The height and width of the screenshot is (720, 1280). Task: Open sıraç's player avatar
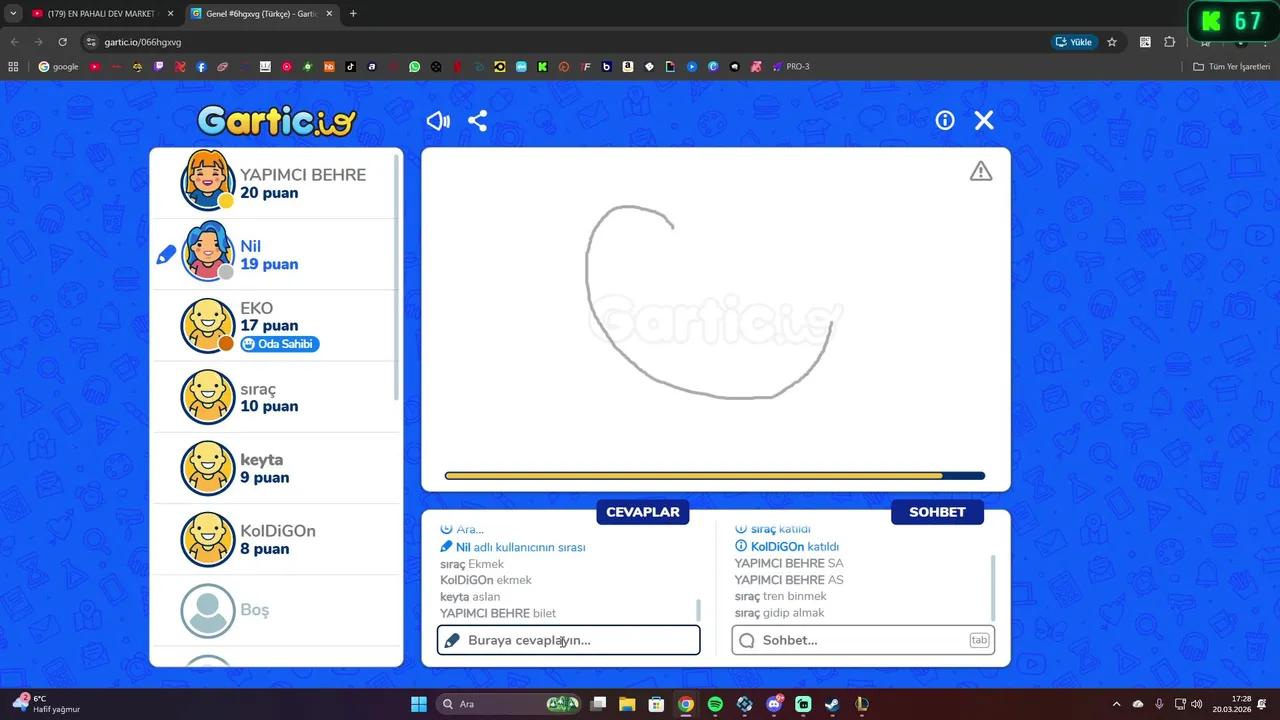point(208,397)
